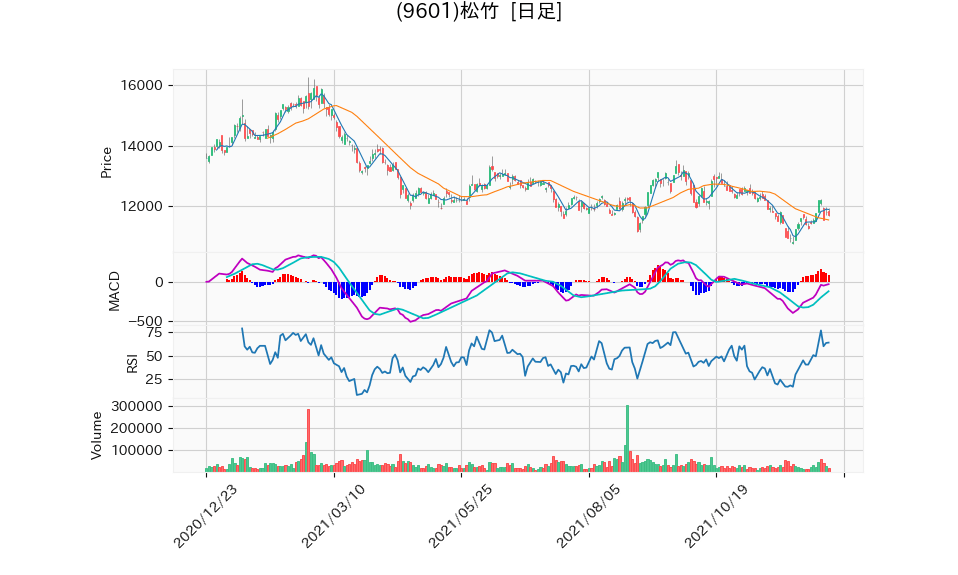Click the chart title (9601)松竹 [日足]
The height and width of the screenshot is (575, 958).
coord(478,11)
